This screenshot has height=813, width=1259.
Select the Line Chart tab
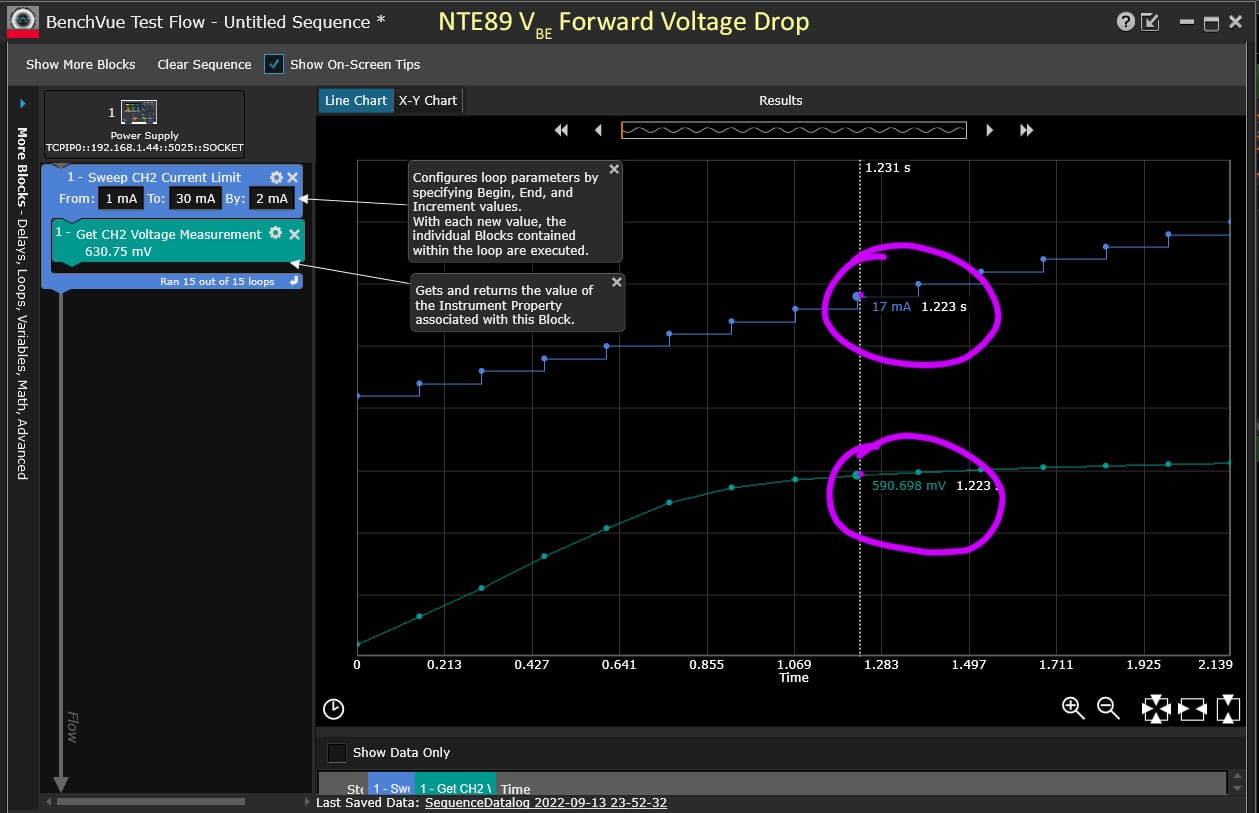pyautogui.click(x=356, y=100)
